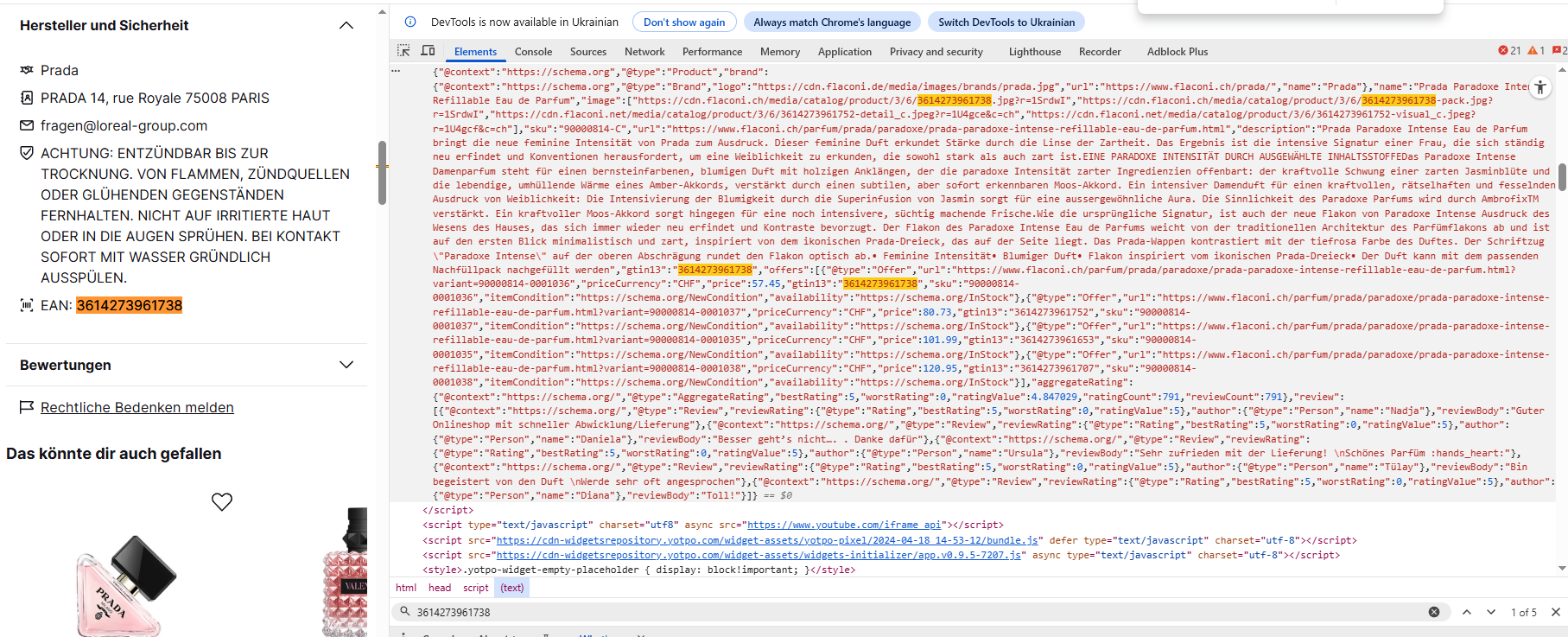Click the Elements panel vertical scrollbar
This screenshot has width=1568, height=637.
coord(1562,177)
